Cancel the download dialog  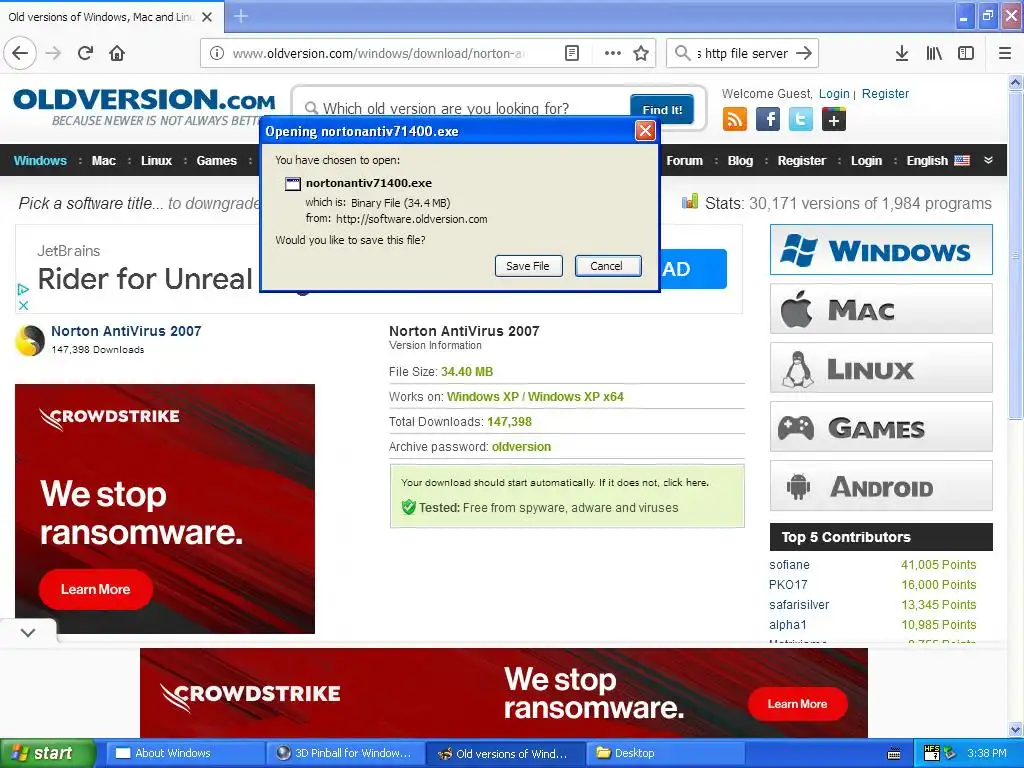point(607,266)
